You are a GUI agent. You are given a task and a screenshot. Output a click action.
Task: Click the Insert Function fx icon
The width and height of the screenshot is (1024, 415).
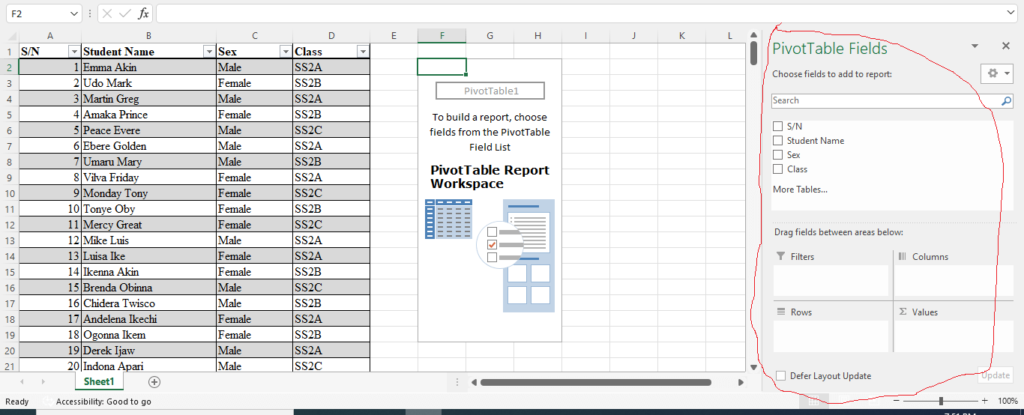144,13
